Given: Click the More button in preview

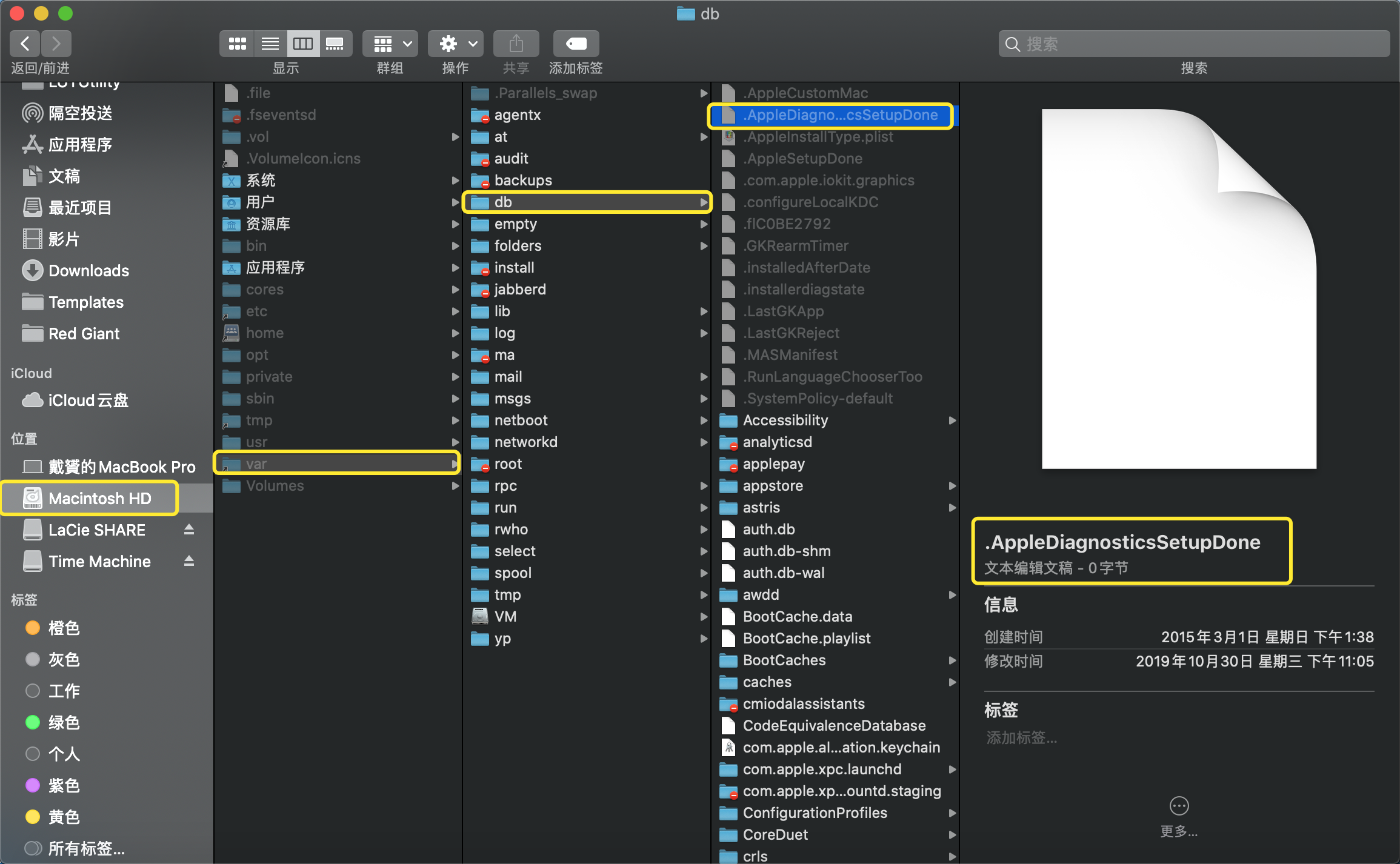Looking at the screenshot, I should 1179,806.
